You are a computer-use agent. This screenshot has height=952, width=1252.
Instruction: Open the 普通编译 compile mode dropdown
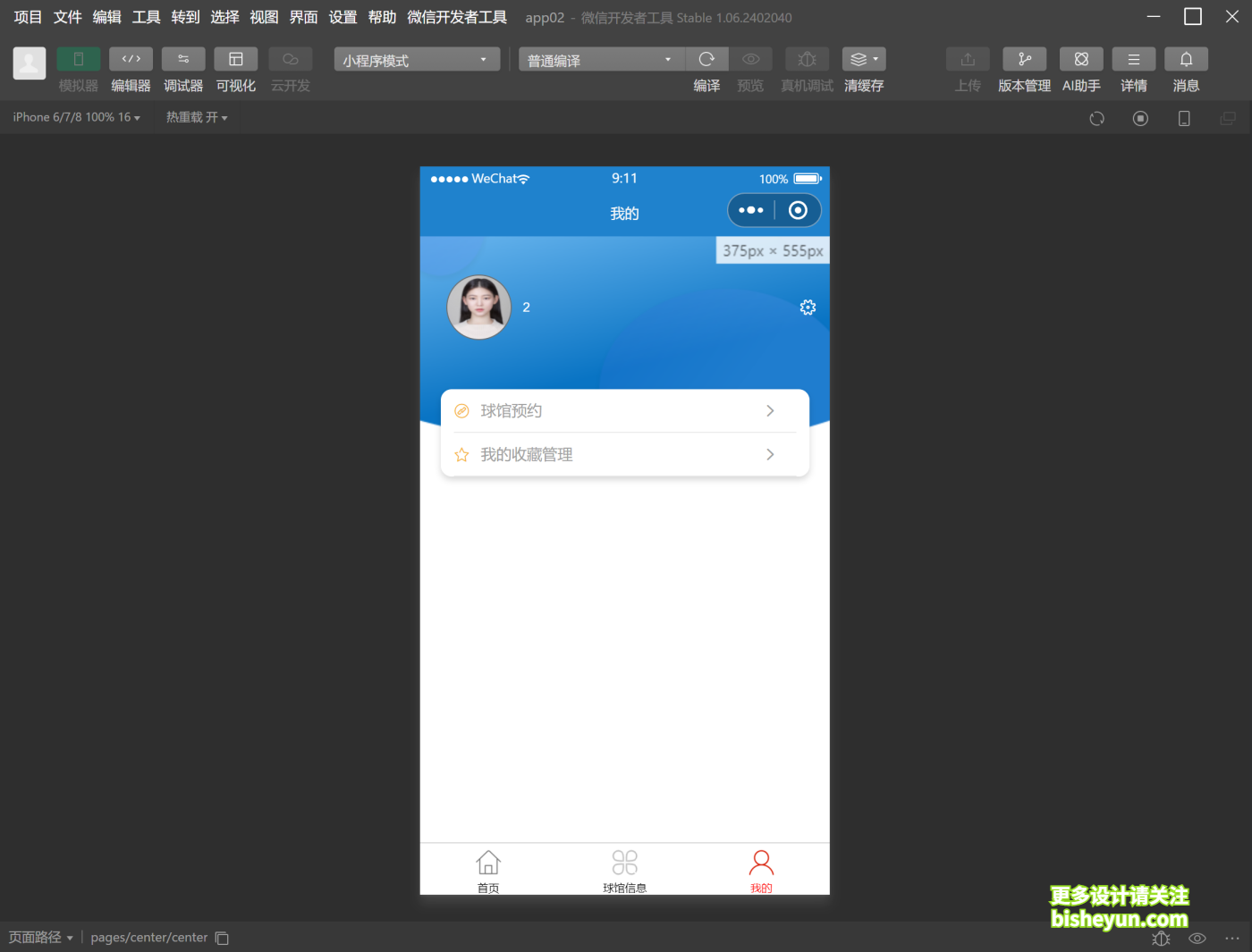(599, 59)
